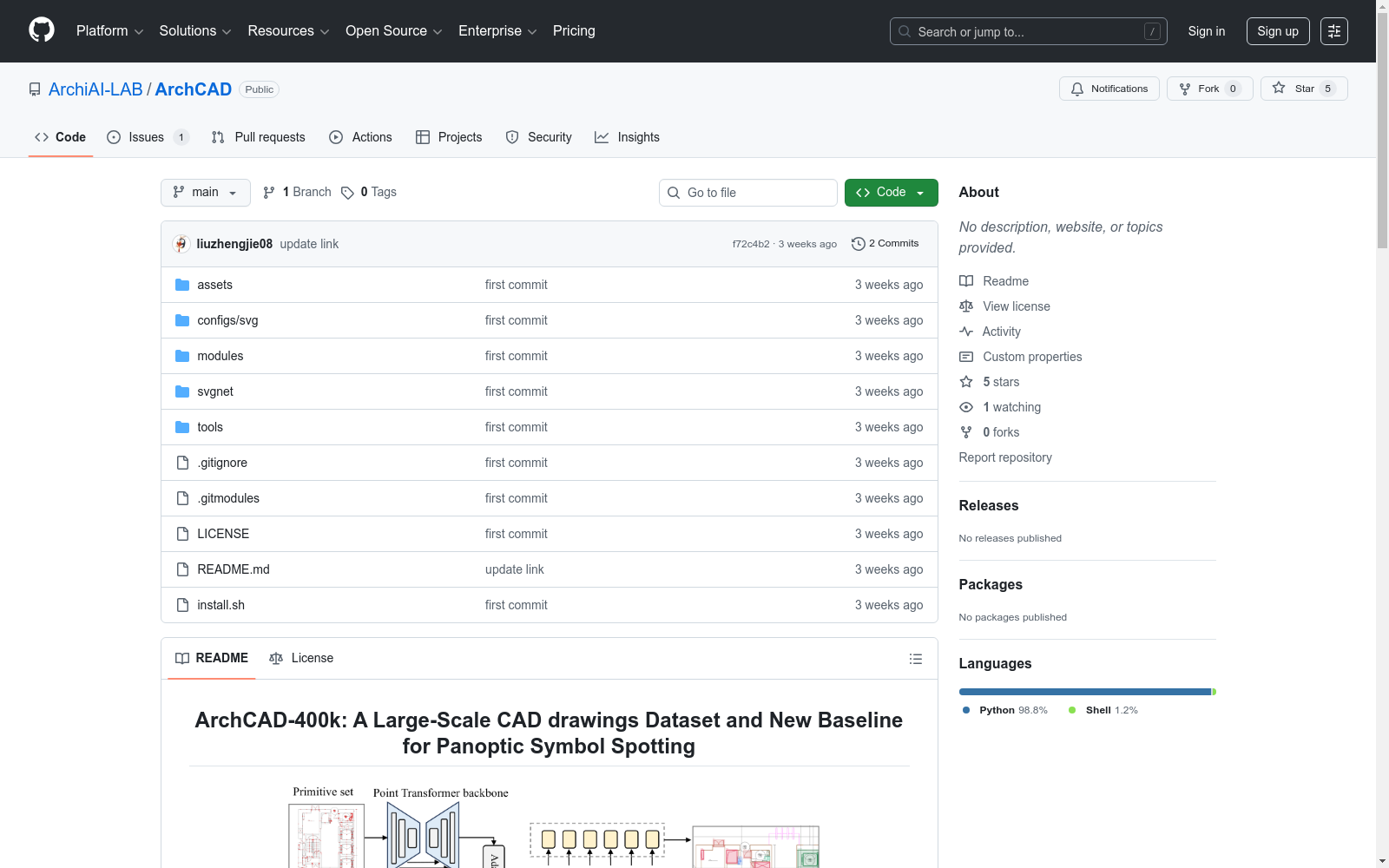
Task: Open the README outline list icon
Action: (916, 659)
